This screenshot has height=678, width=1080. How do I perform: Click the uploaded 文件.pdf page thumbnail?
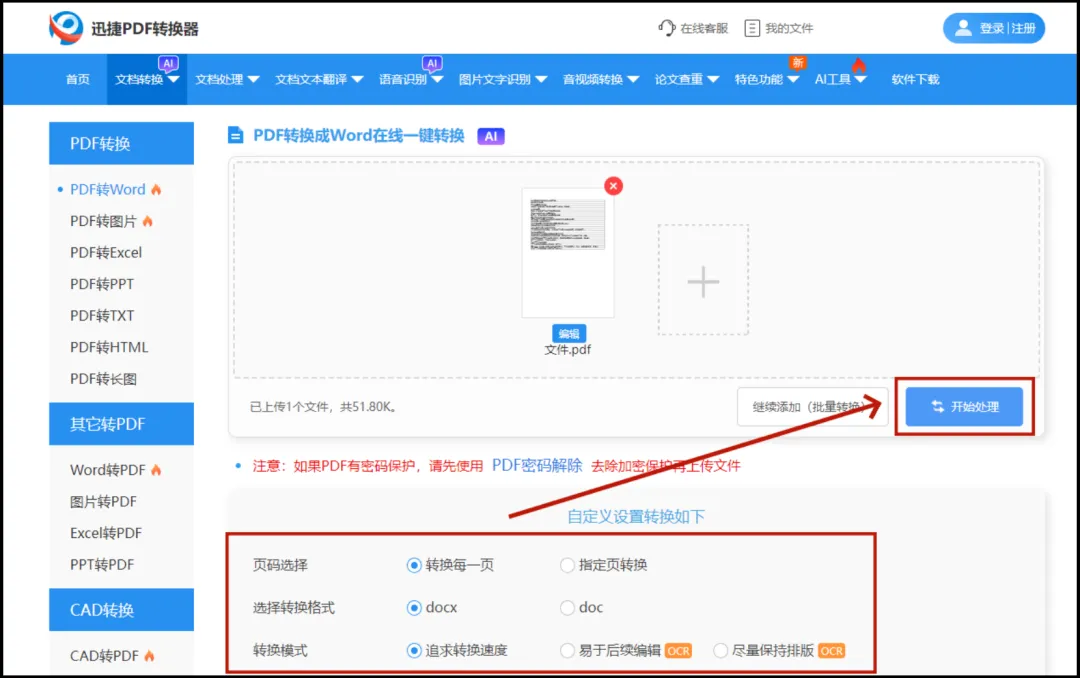point(568,252)
